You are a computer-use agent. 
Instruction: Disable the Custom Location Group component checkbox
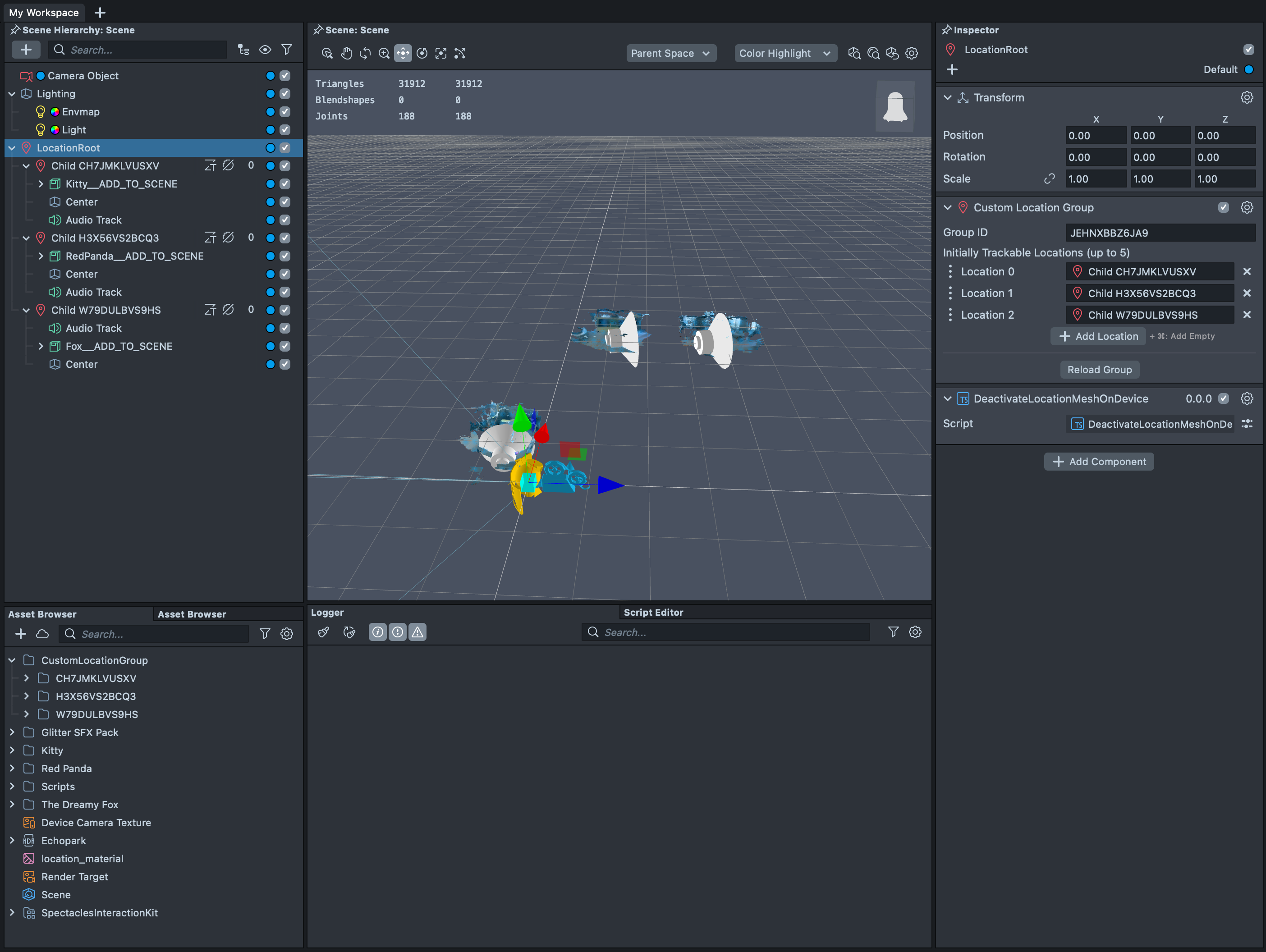pyautogui.click(x=1223, y=208)
